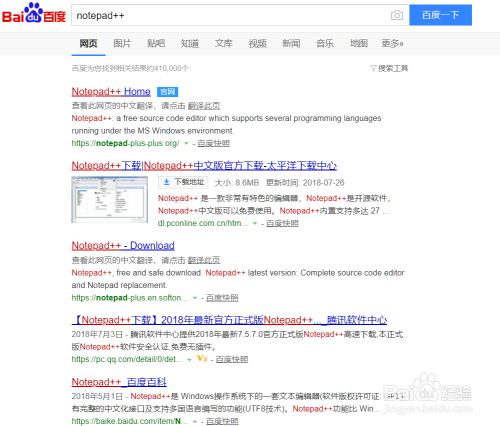Select the 网页 tab

pyautogui.click(x=88, y=43)
